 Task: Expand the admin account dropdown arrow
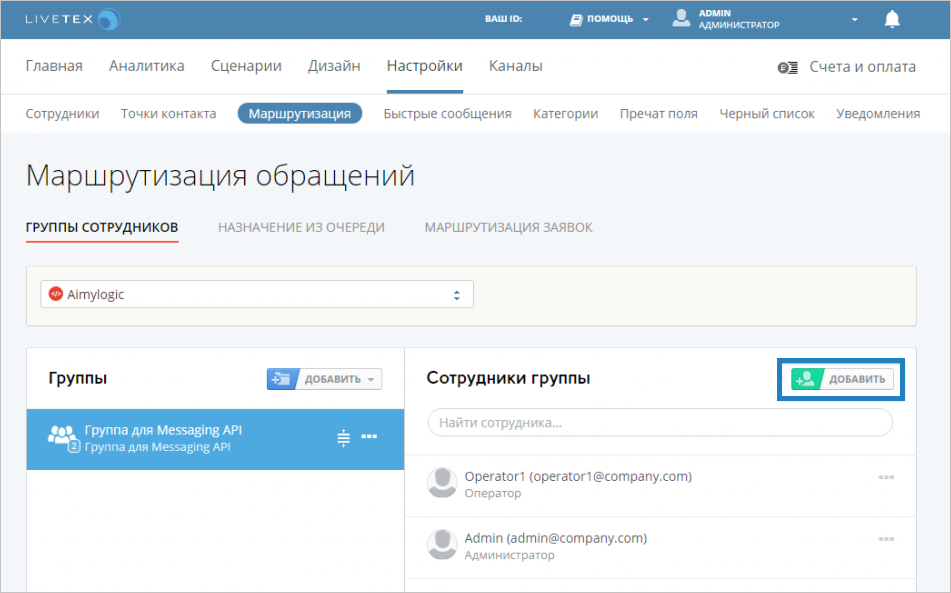854,19
